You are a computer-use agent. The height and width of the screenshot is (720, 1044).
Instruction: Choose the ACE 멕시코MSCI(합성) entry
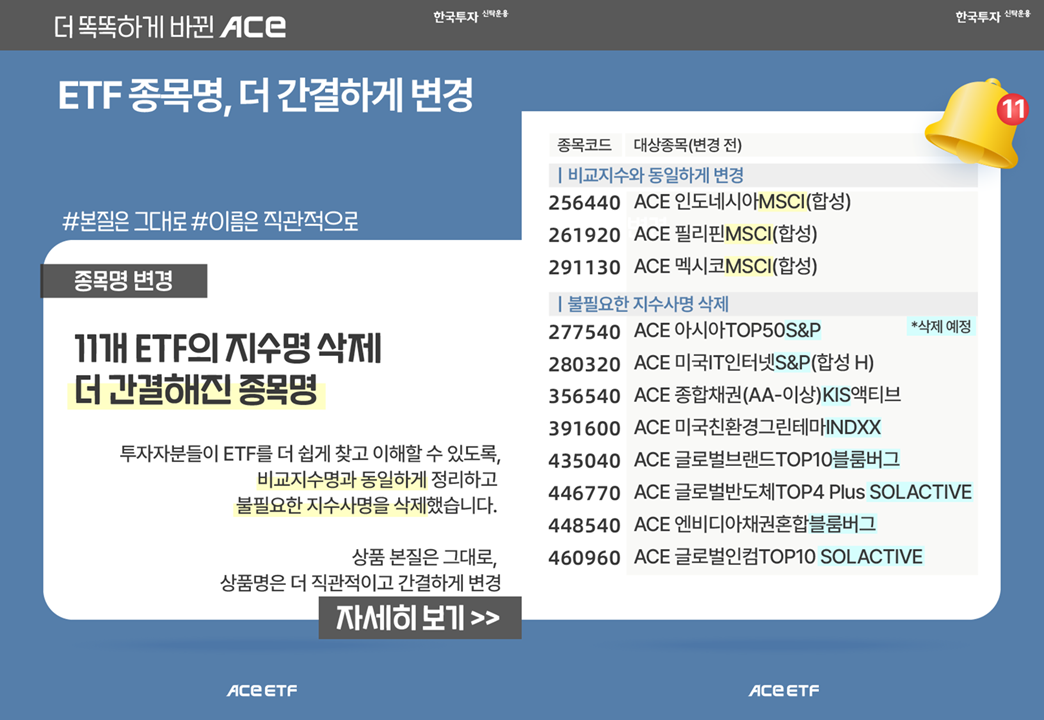(725, 267)
